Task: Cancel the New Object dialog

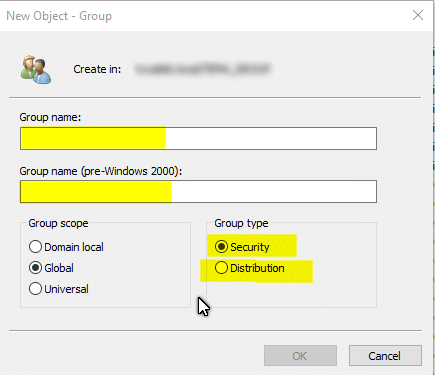Action: click(x=385, y=356)
